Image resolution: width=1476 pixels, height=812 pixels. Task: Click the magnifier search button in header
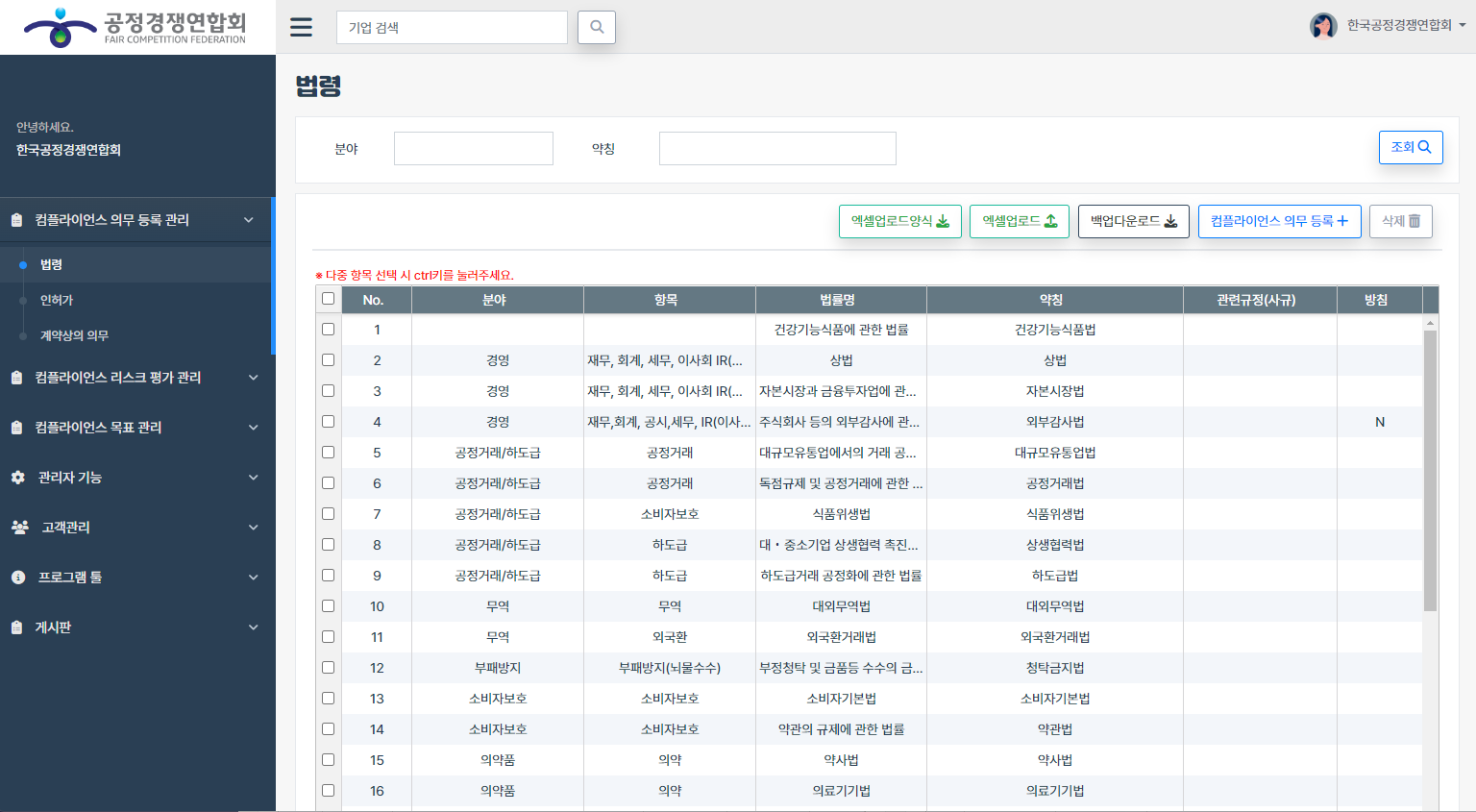click(x=597, y=27)
